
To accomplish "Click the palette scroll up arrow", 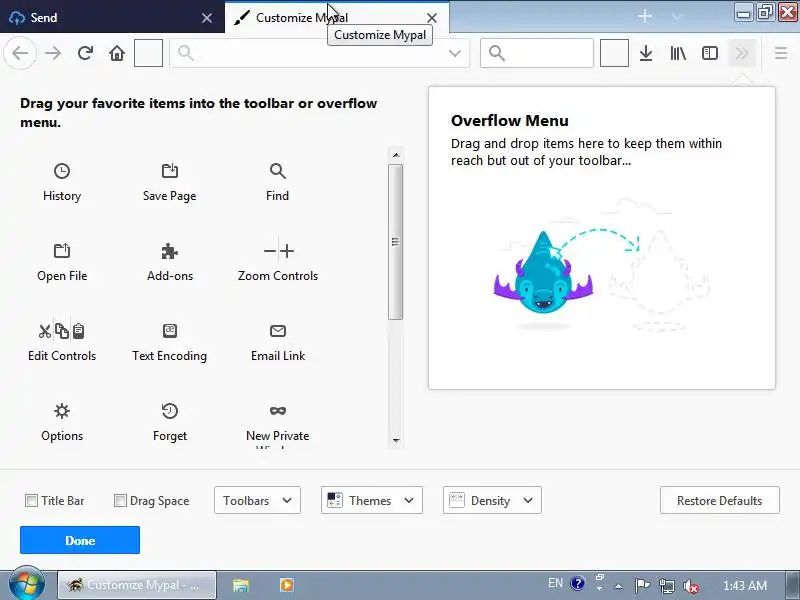I will pos(395,154).
